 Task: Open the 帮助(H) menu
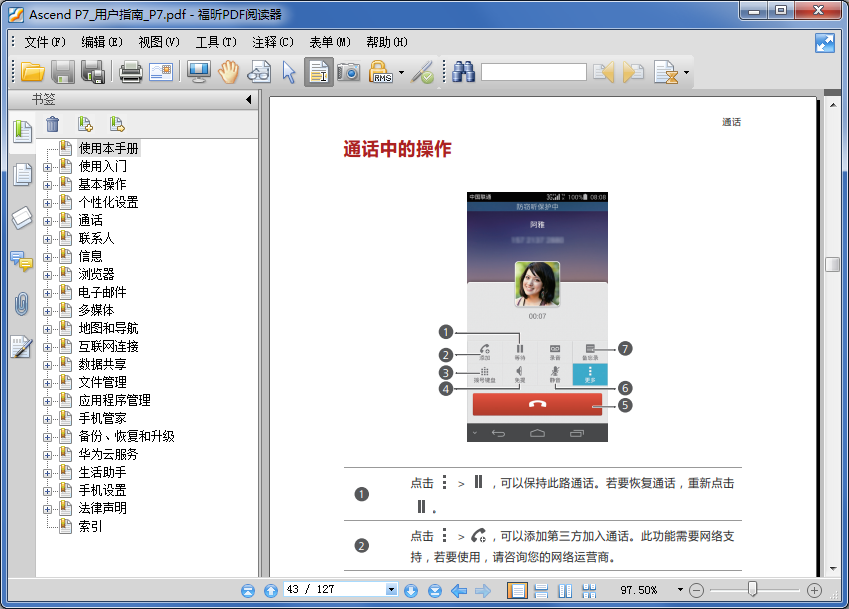point(387,42)
